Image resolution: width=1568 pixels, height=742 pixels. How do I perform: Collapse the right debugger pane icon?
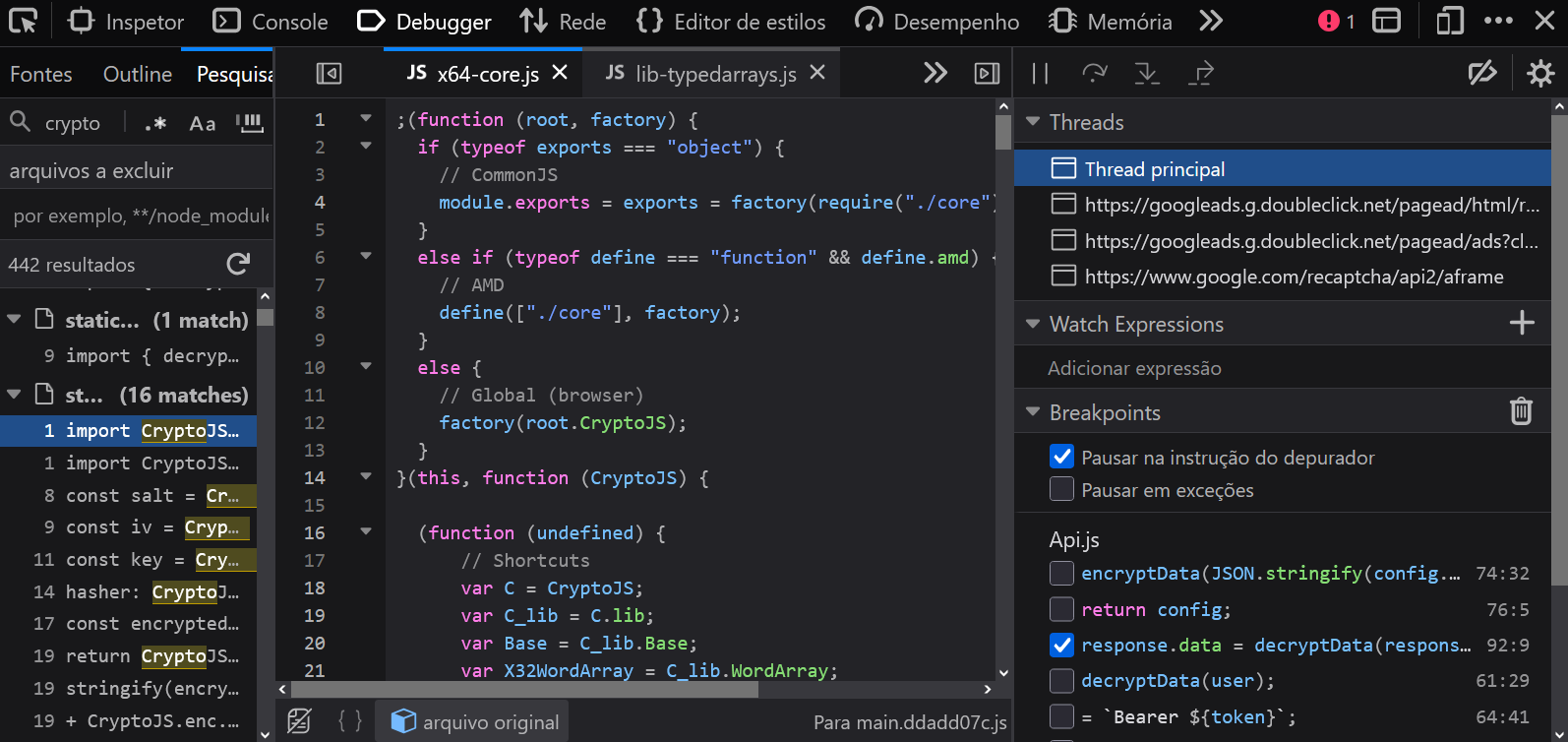pyautogui.click(x=987, y=74)
